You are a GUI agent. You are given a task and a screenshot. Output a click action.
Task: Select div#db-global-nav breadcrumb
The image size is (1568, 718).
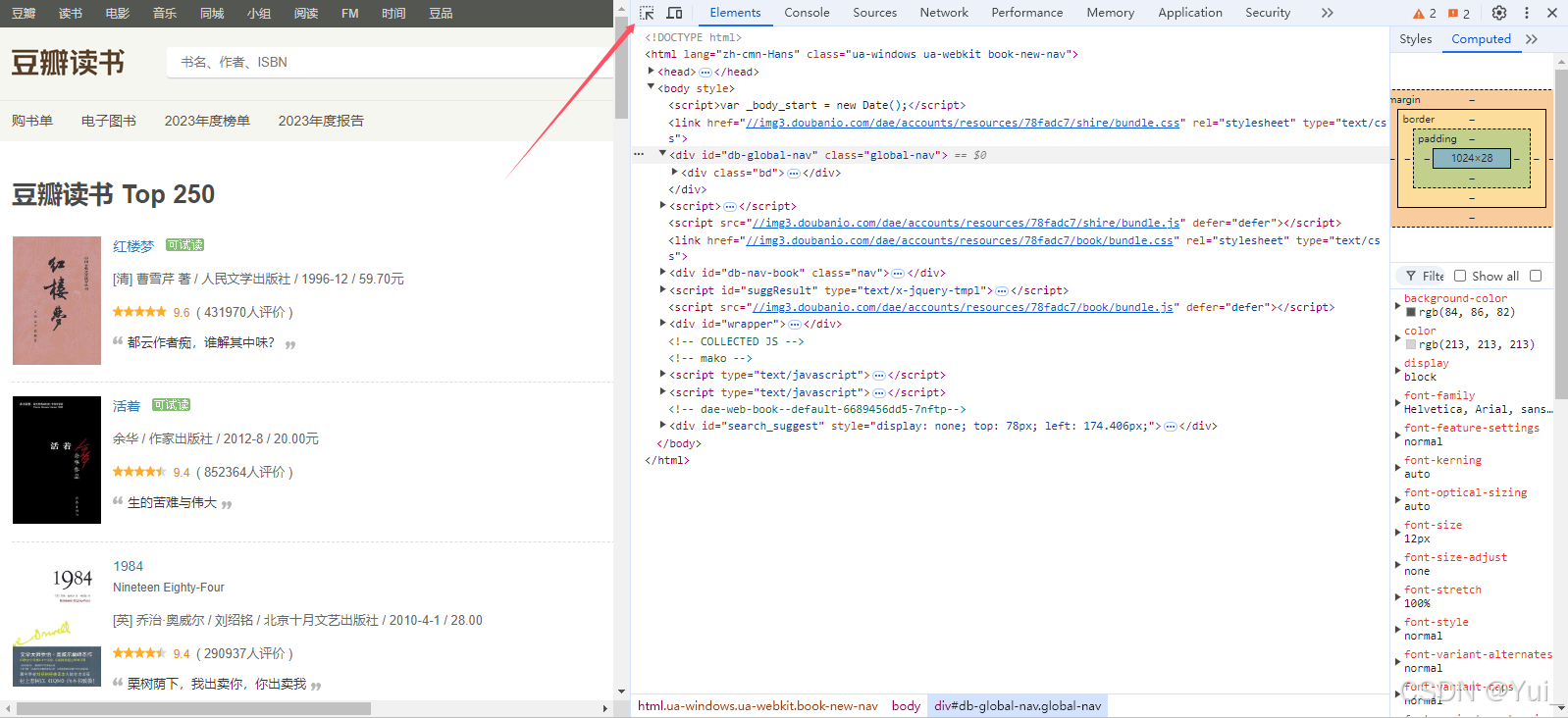1018,706
